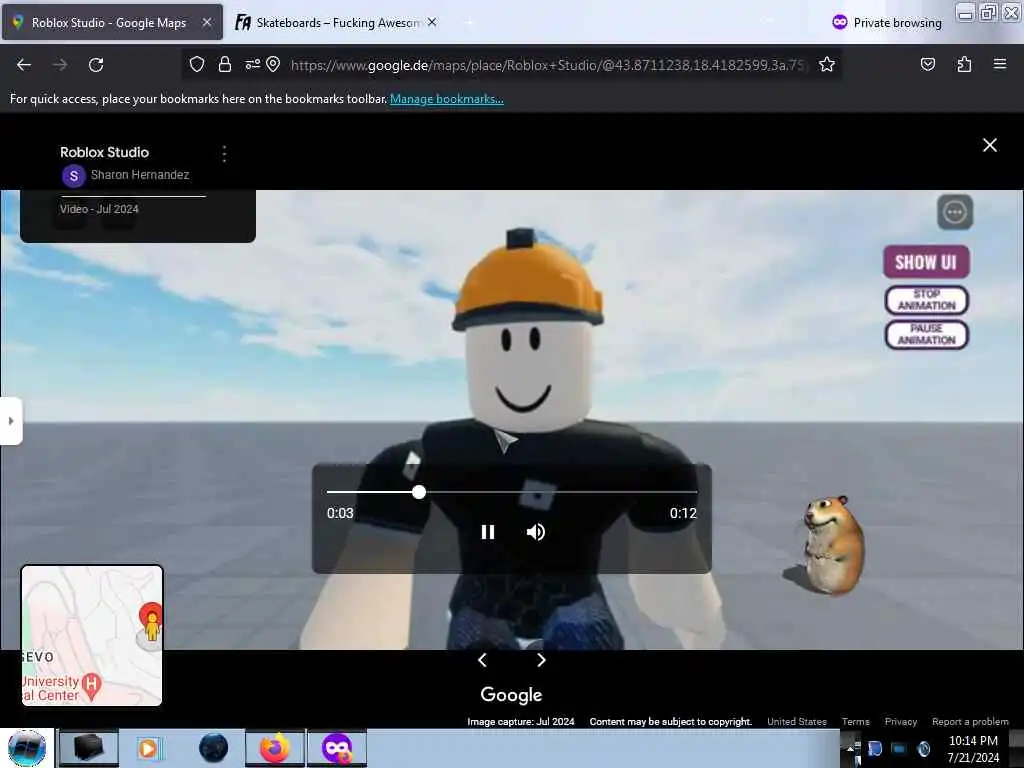
Task: Click the video progress slider handle
Action: (x=419, y=492)
